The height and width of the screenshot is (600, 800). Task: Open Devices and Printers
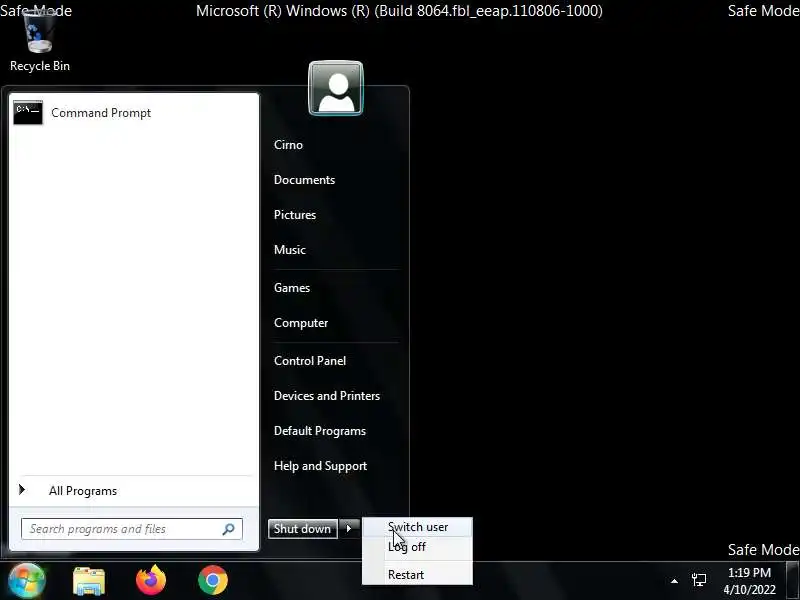(327, 396)
